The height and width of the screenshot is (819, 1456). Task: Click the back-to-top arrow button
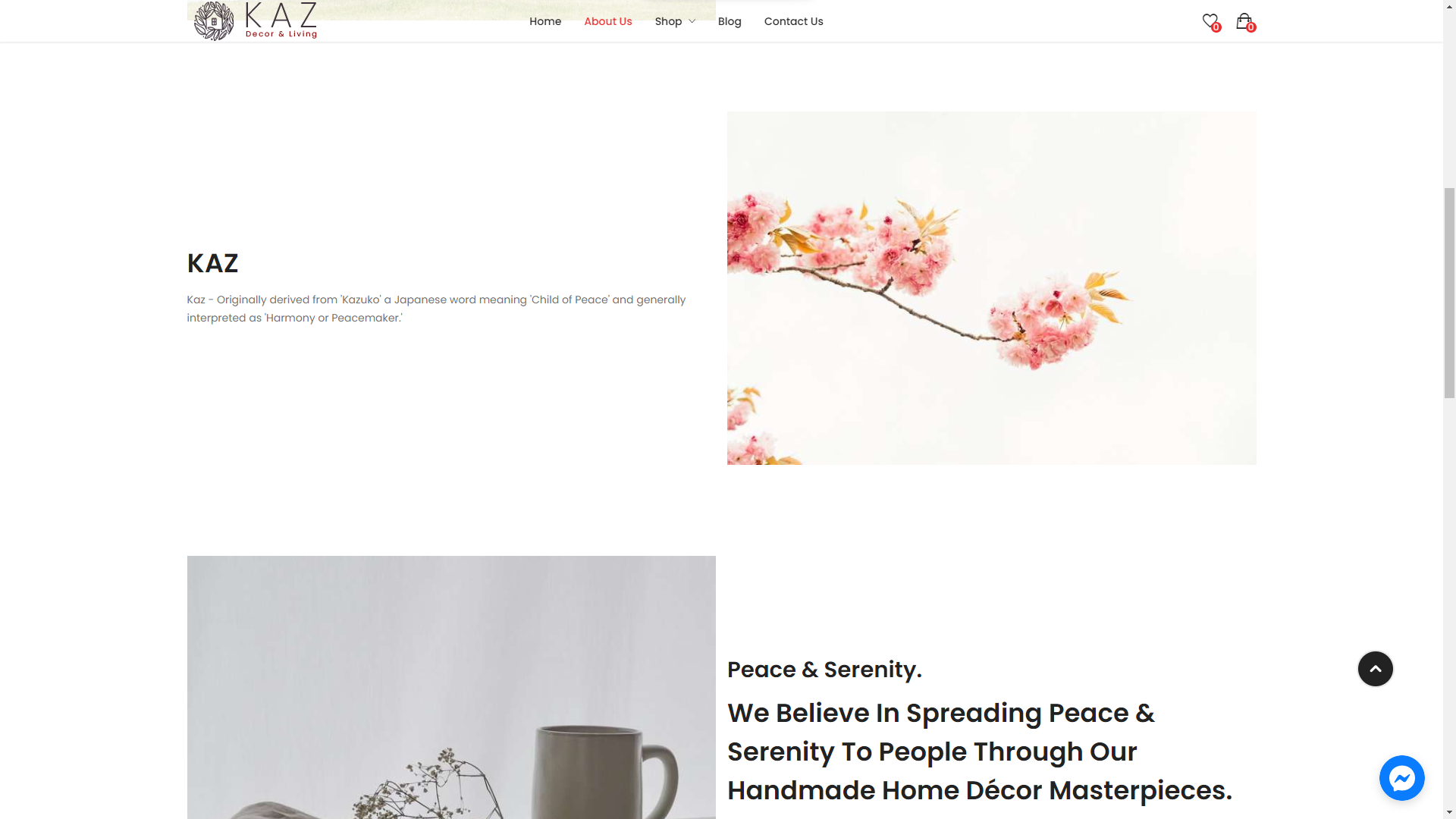point(1375,669)
